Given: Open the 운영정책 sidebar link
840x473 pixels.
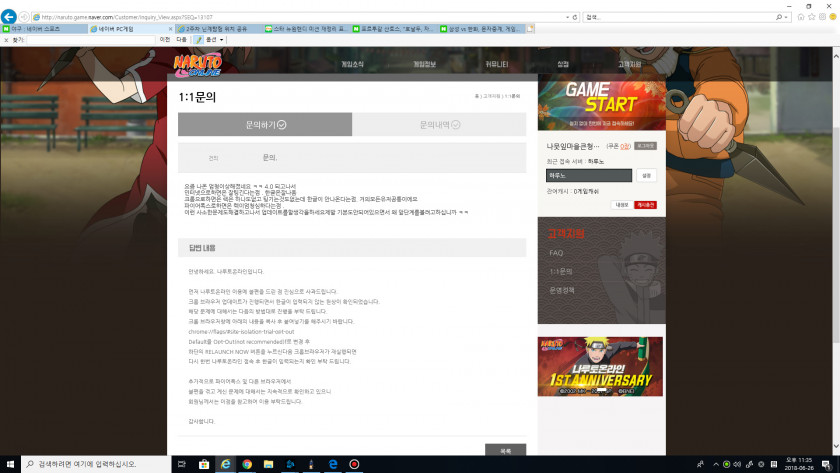Looking at the screenshot, I should [x=561, y=290].
